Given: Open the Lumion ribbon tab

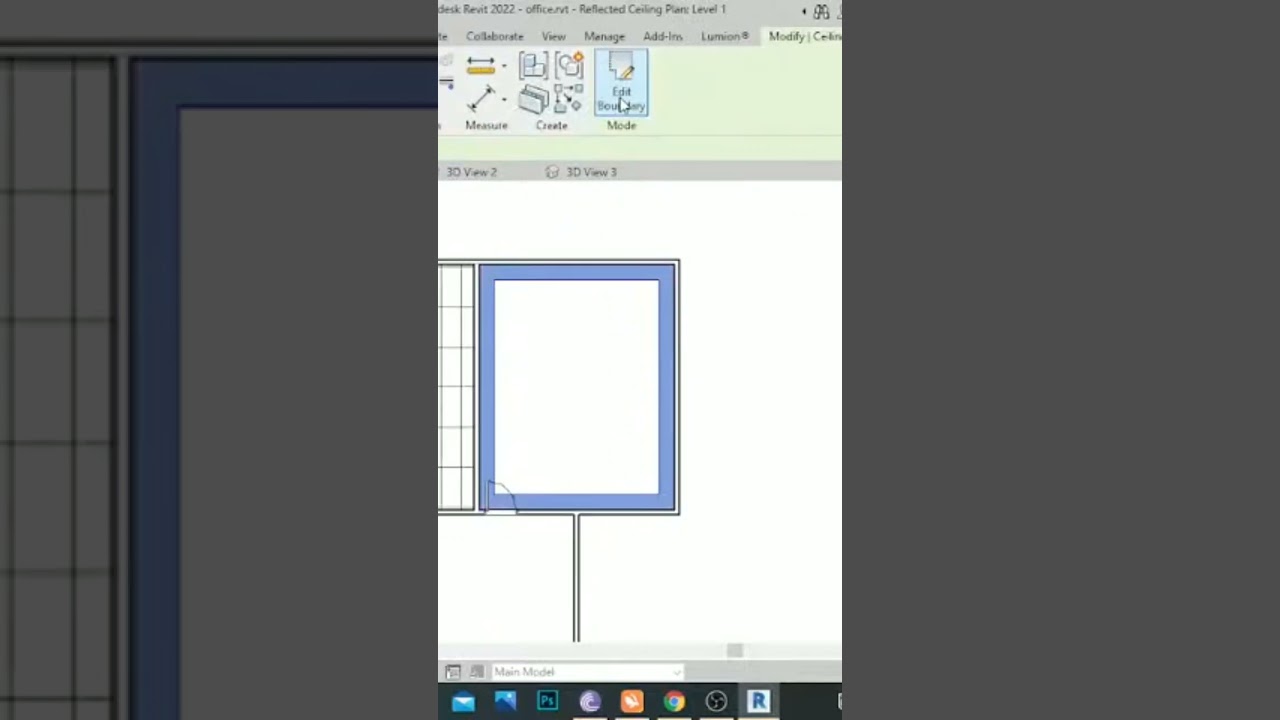Looking at the screenshot, I should pos(724,36).
